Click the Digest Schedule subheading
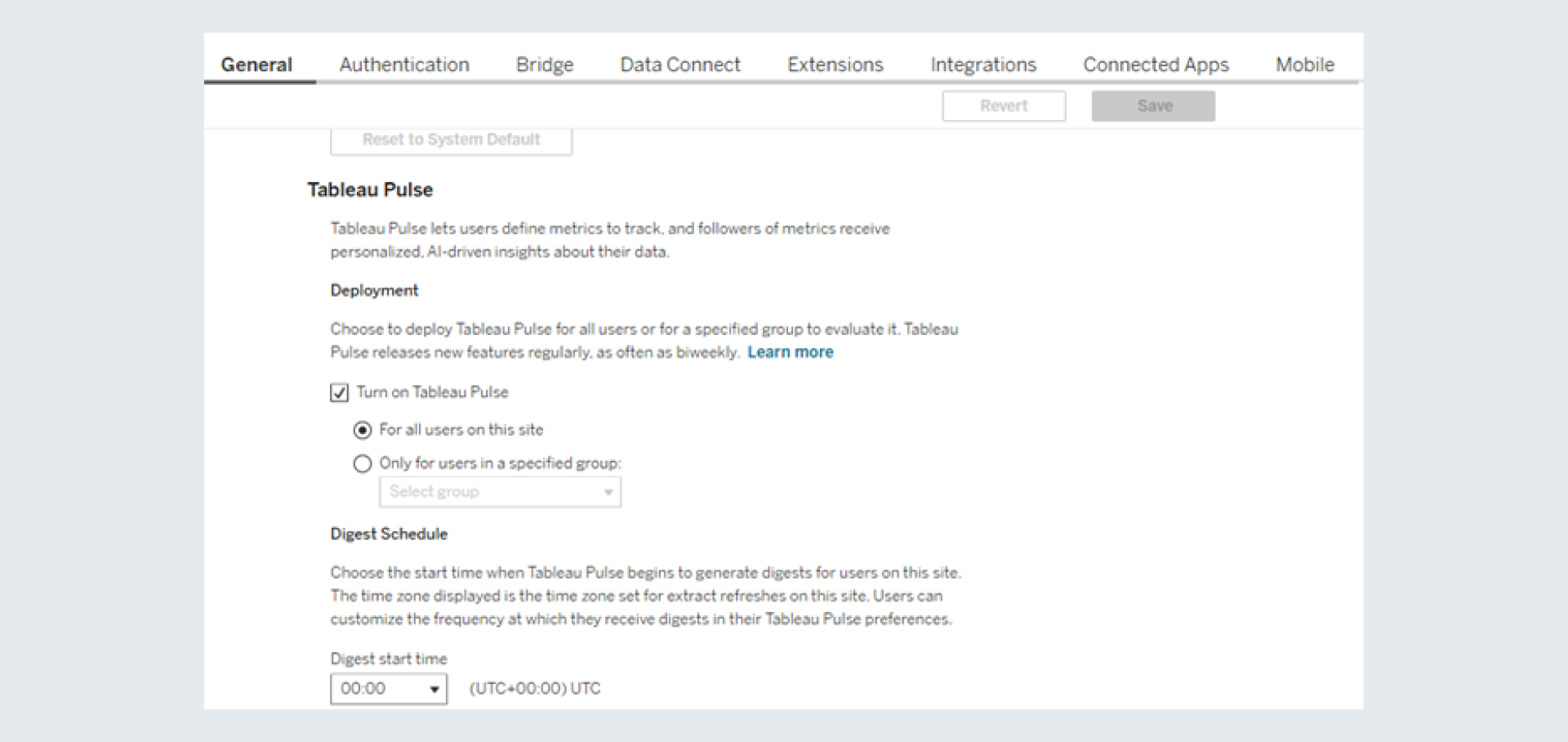The width and height of the screenshot is (1568, 742). 389,534
